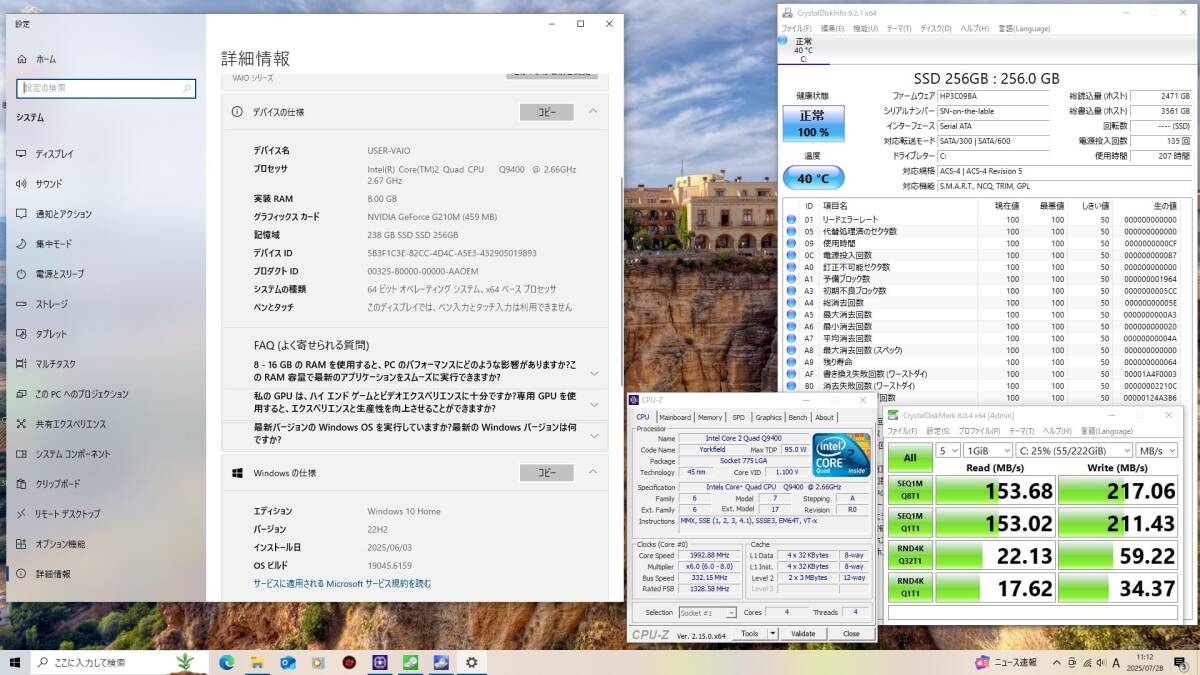Click taskbar search box ここに入力して検索
This screenshot has height=675, width=1200.
pos(120,662)
